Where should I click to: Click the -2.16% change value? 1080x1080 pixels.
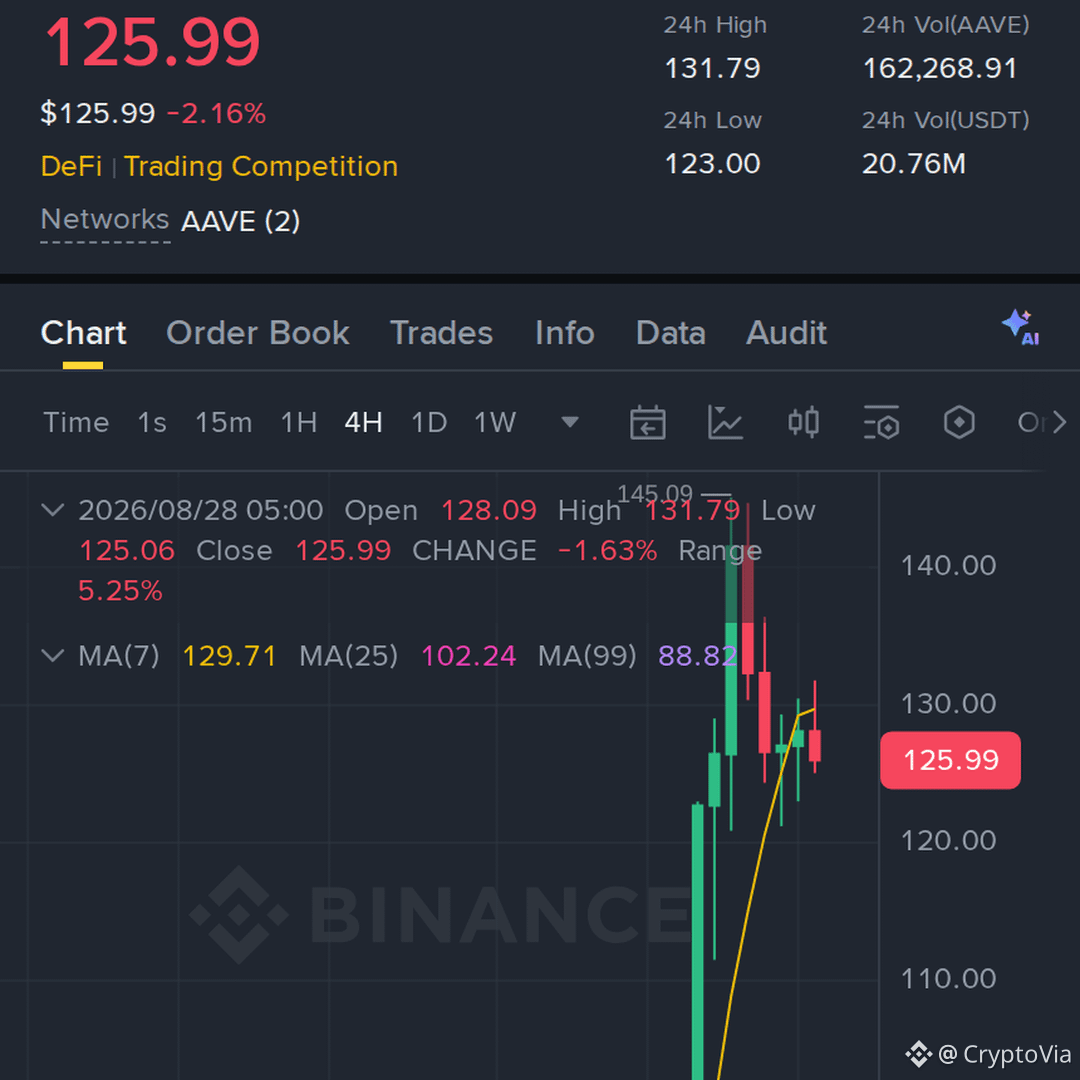coord(216,114)
